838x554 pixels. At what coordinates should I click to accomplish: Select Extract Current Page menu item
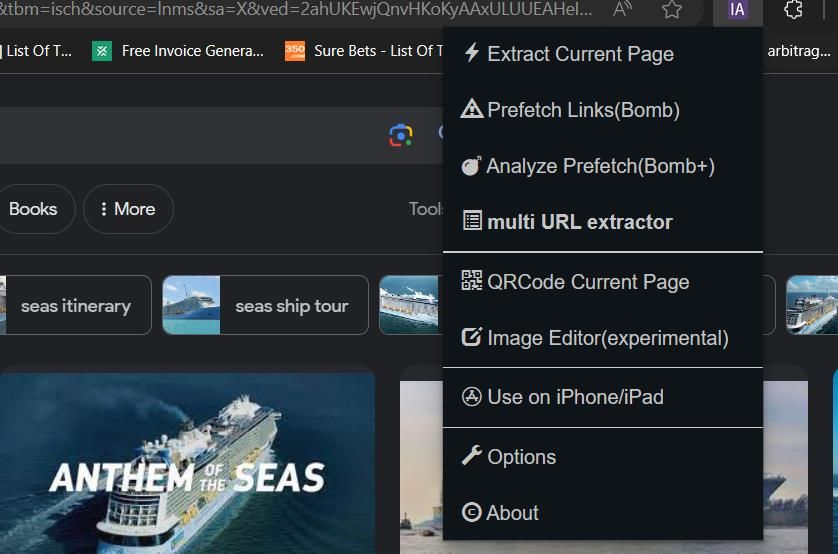pyautogui.click(x=580, y=54)
